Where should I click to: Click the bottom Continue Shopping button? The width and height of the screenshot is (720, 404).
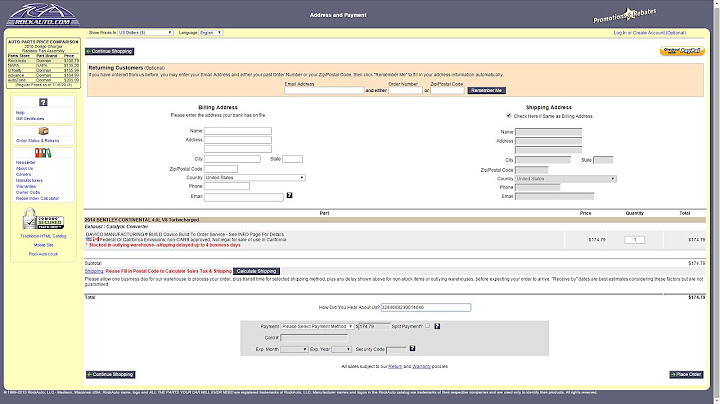pyautogui.click(x=110, y=375)
